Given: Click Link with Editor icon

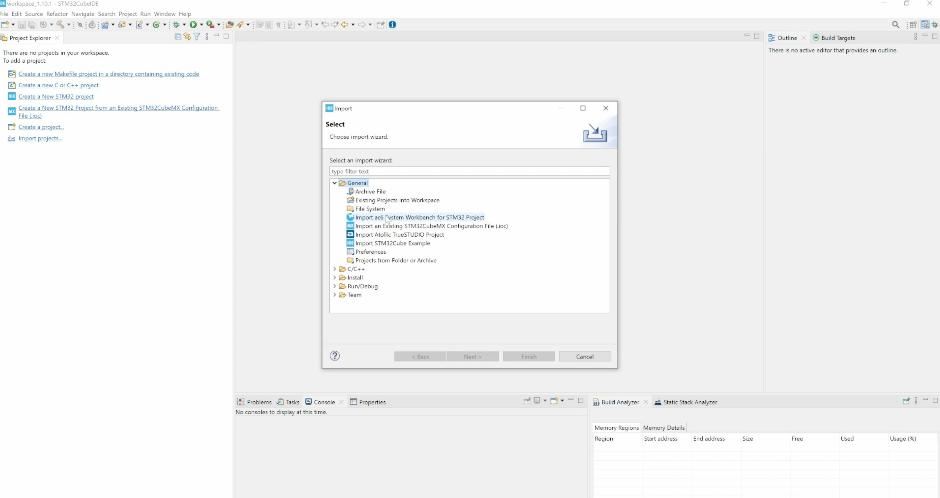Looking at the screenshot, I should (187, 37).
